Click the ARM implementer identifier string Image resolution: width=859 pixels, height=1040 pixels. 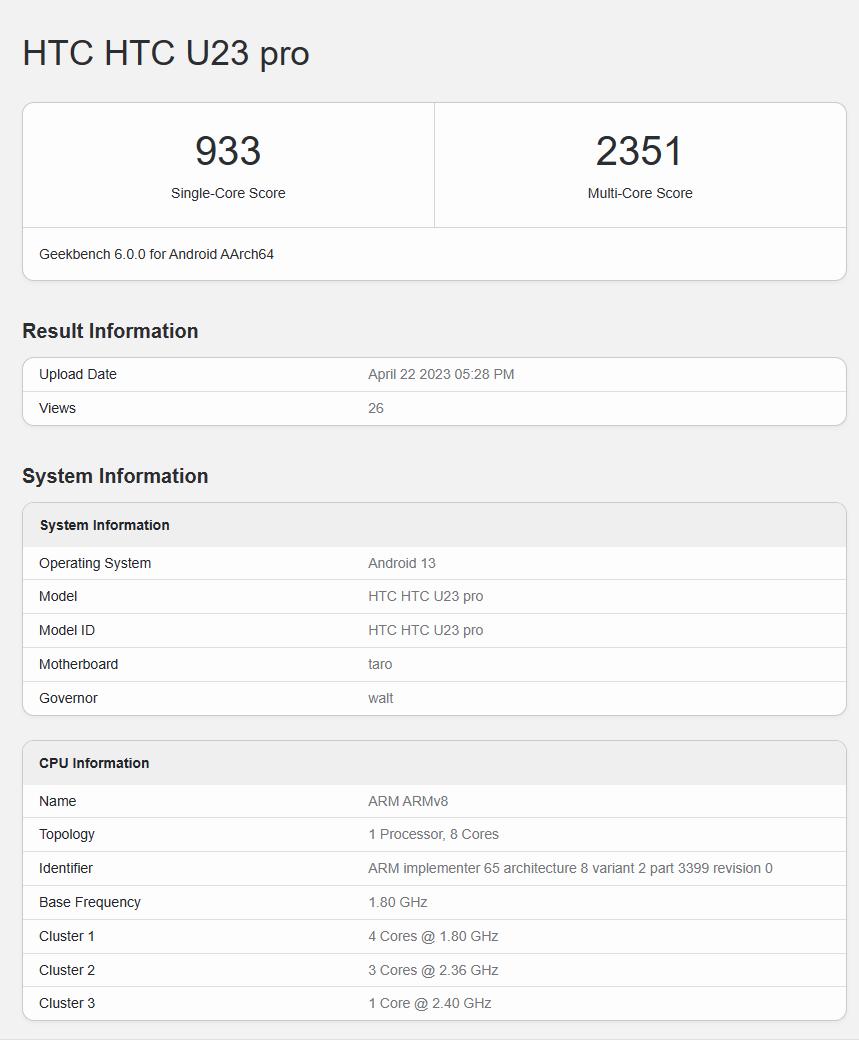[570, 868]
